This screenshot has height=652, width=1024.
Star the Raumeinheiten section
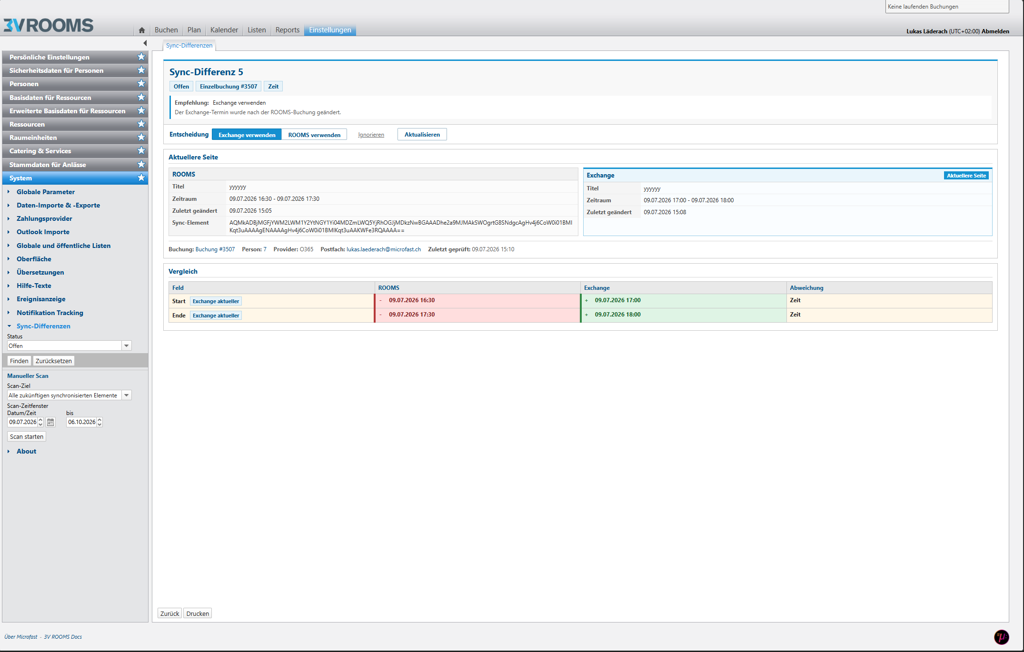click(x=141, y=137)
